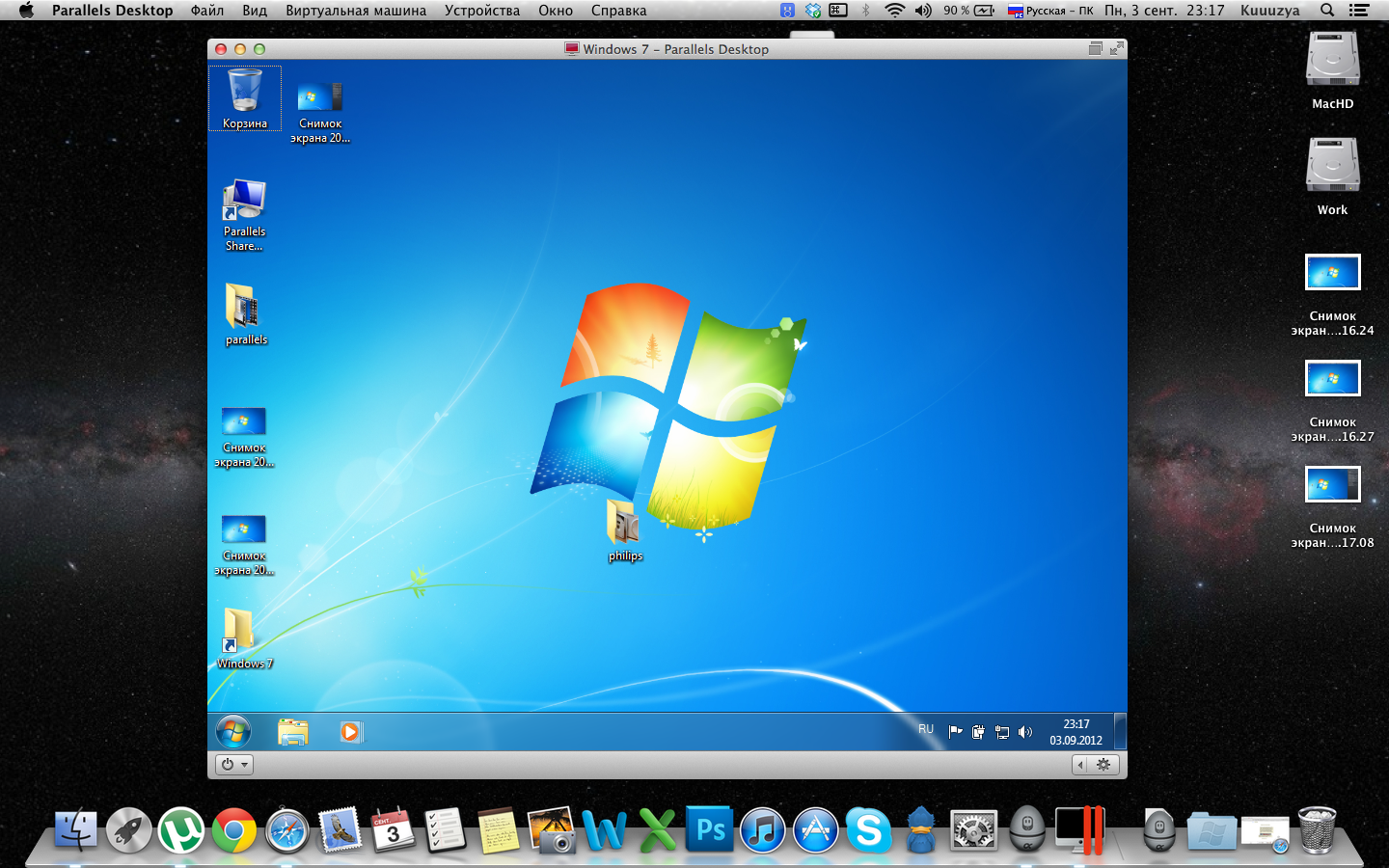Screen dimensions: 1389x868
Task: Open the Файл menu
Action: tap(207, 11)
